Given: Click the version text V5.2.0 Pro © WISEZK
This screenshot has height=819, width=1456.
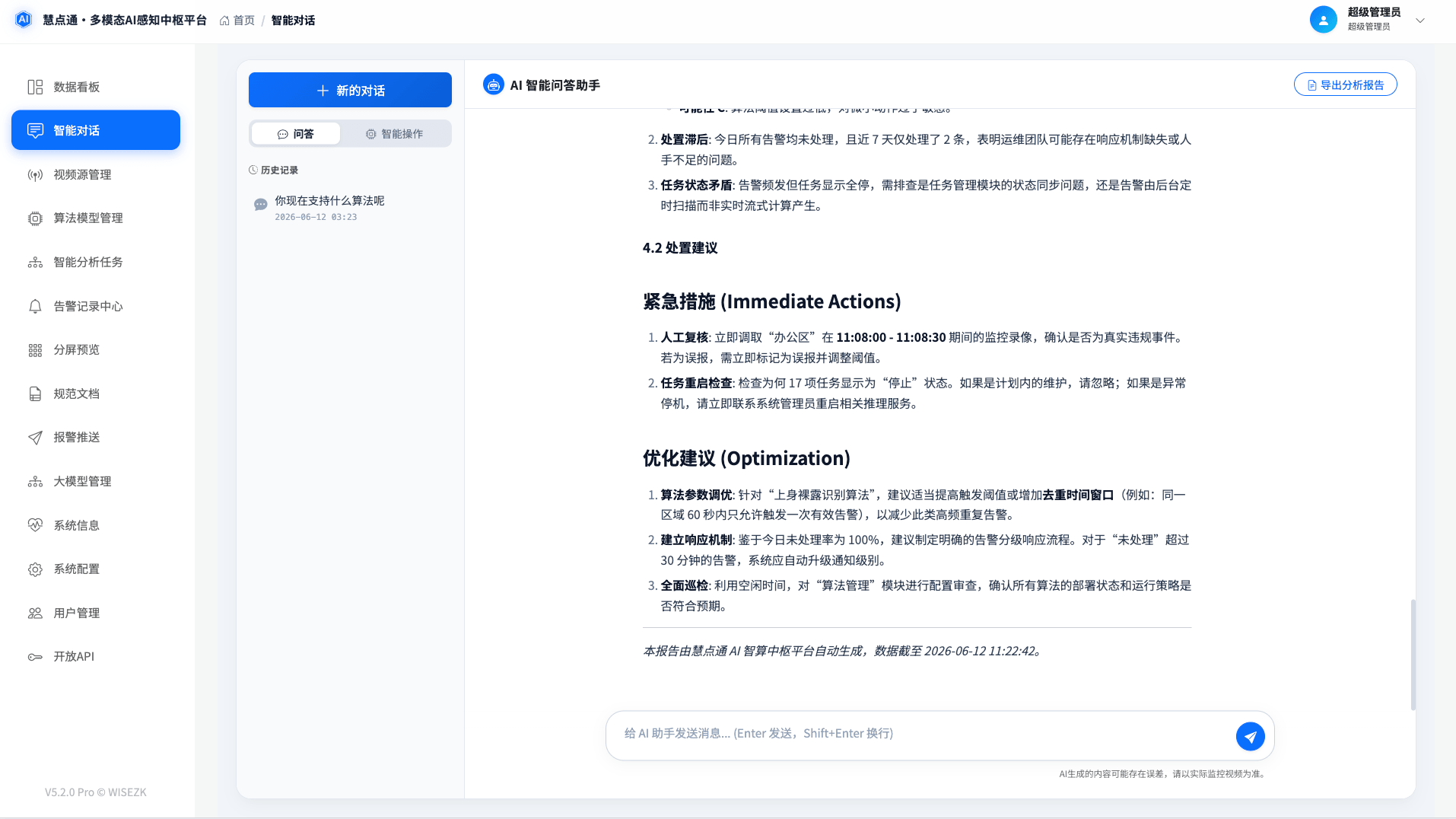Looking at the screenshot, I should [96, 792].
